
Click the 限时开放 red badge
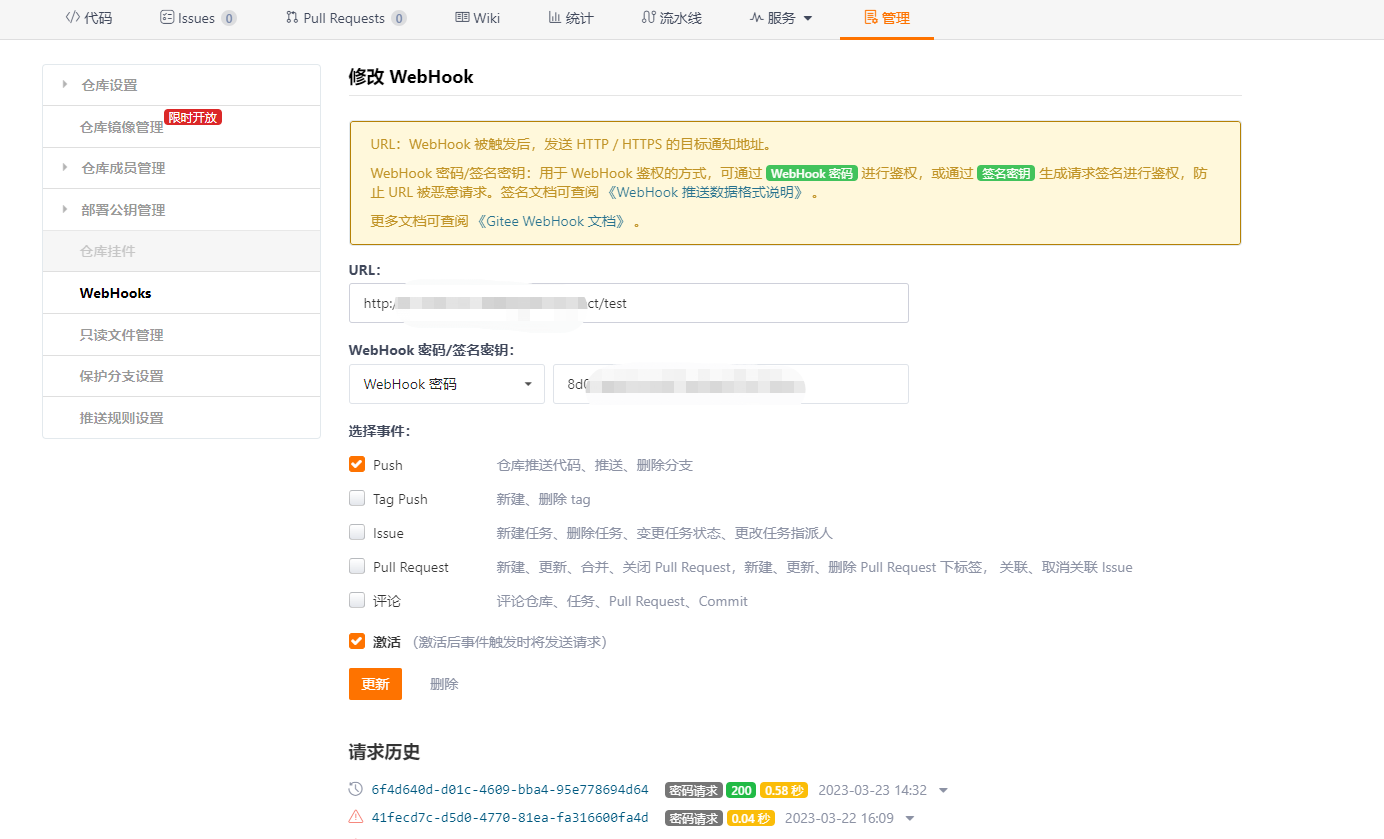coord(193,117)
